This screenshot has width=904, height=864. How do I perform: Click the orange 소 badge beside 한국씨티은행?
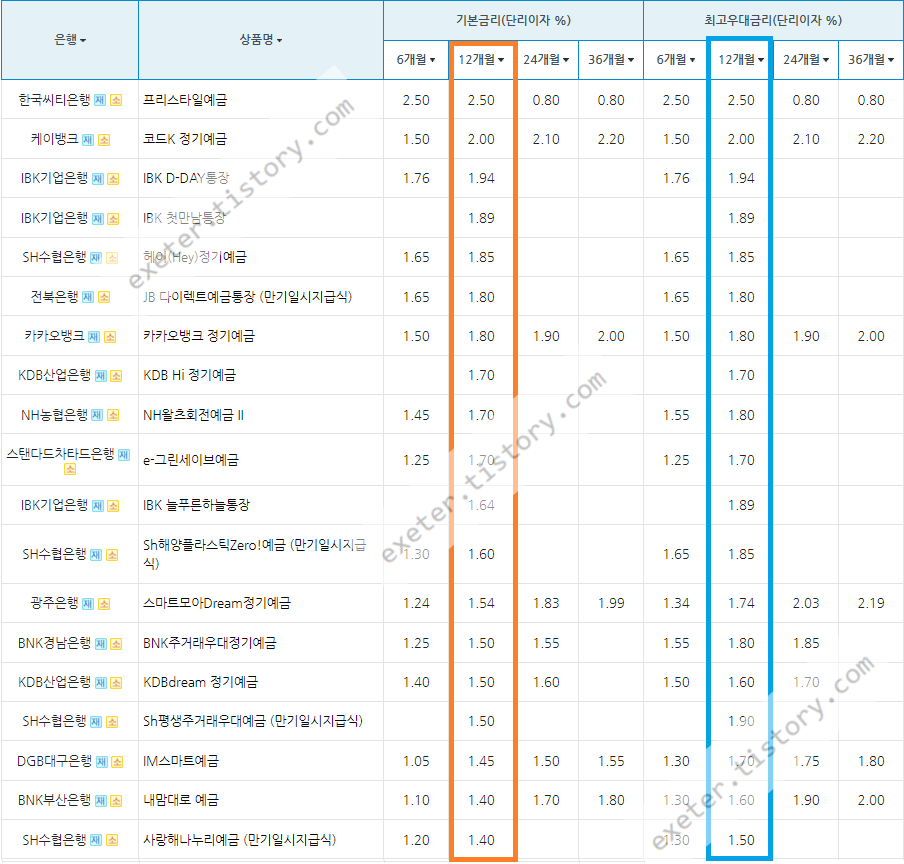pos(116,100)
